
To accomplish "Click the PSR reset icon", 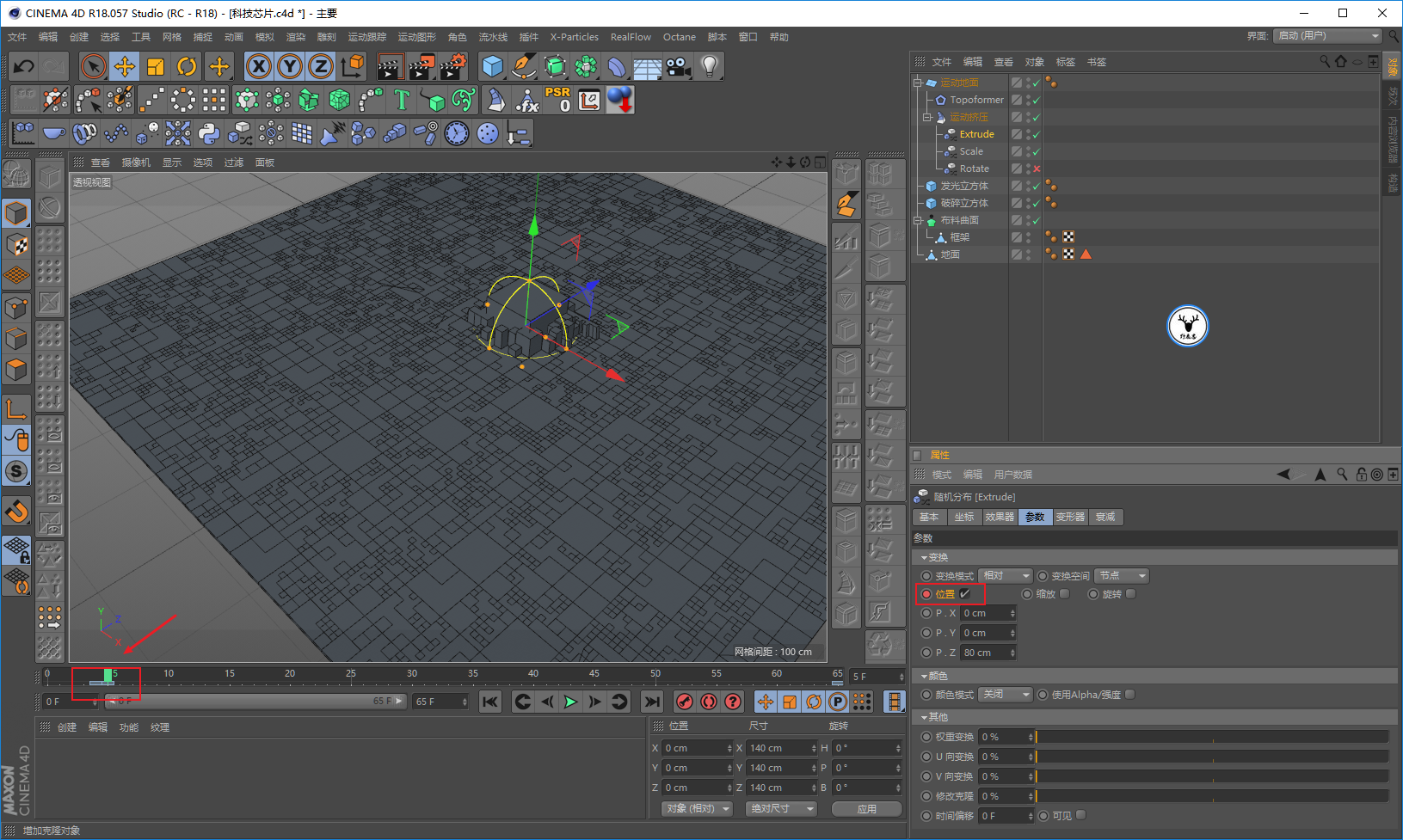I will pyautogui.click(x=557, y=100).
